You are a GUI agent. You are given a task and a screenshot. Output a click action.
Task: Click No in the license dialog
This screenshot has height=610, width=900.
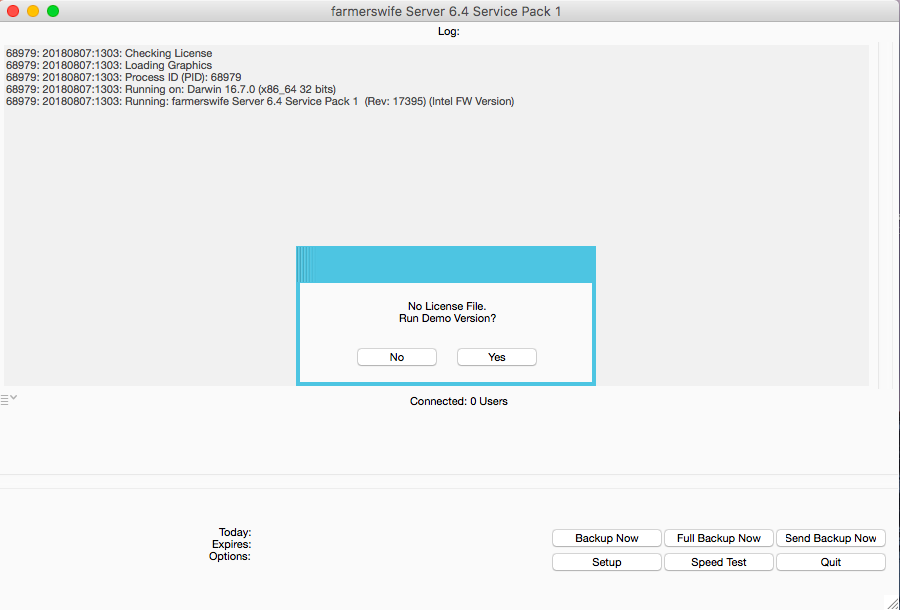click(397, 357)
